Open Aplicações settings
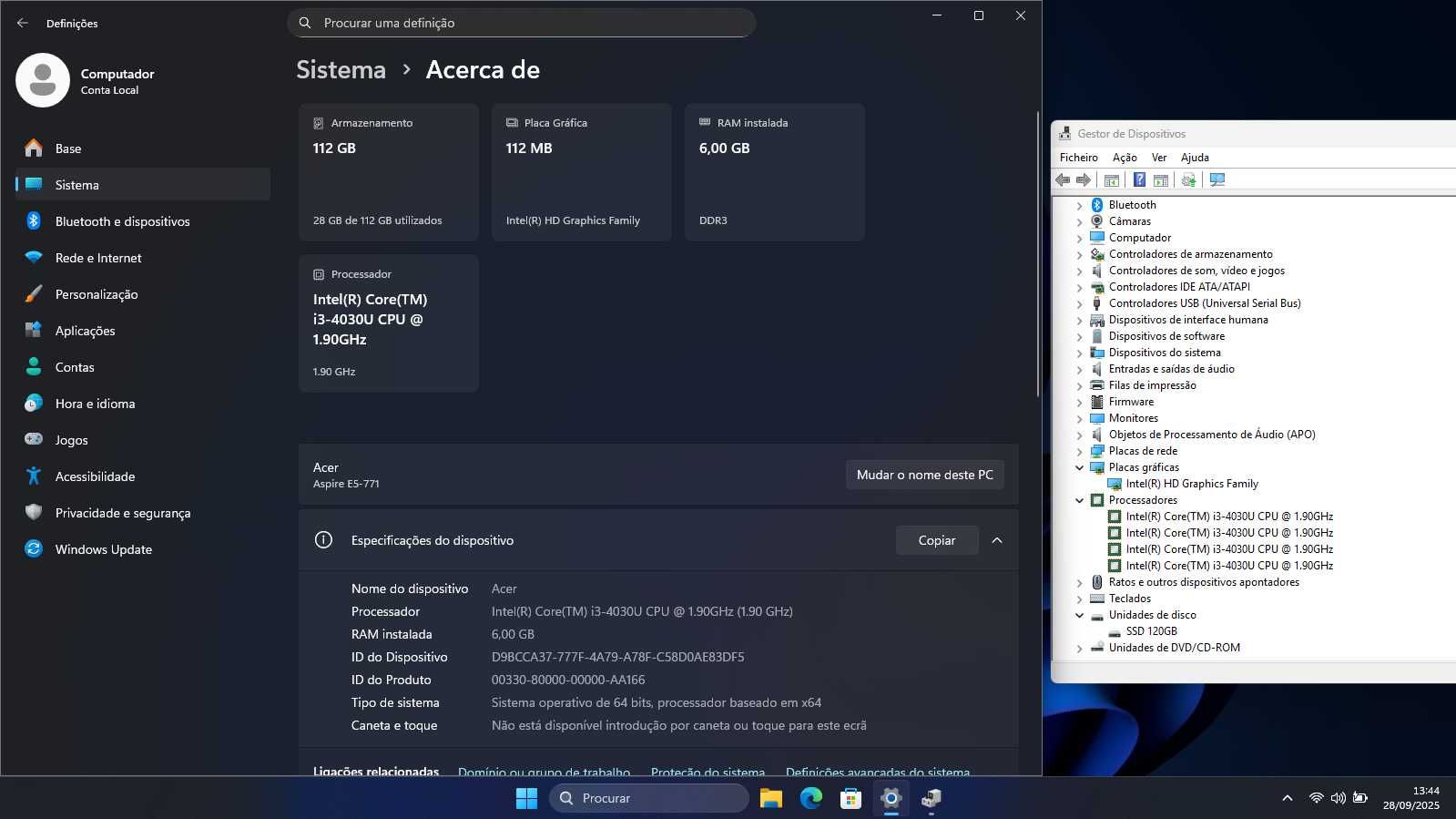 pos(143,331)
